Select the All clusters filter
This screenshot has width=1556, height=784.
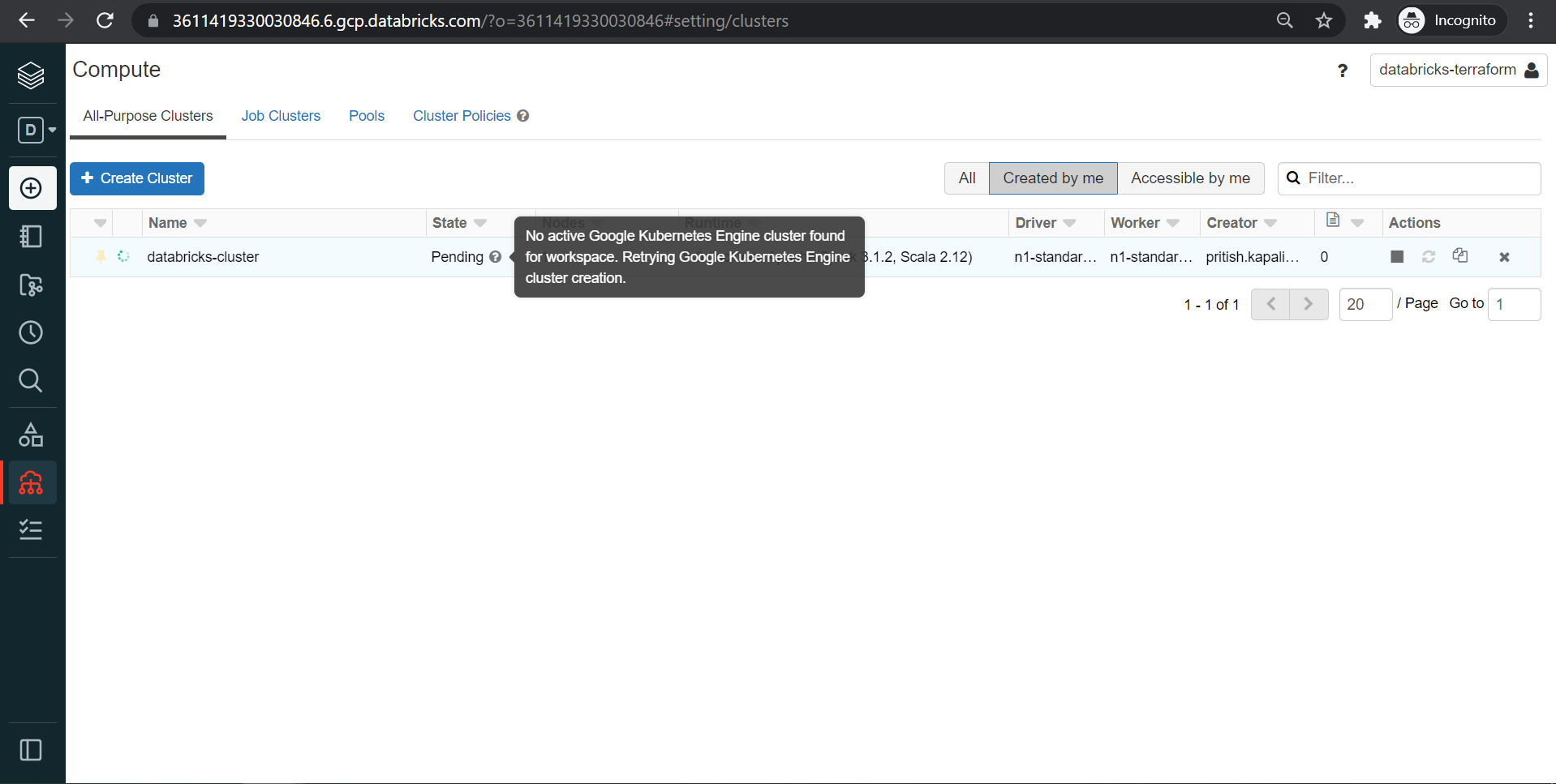pos(966,178)
